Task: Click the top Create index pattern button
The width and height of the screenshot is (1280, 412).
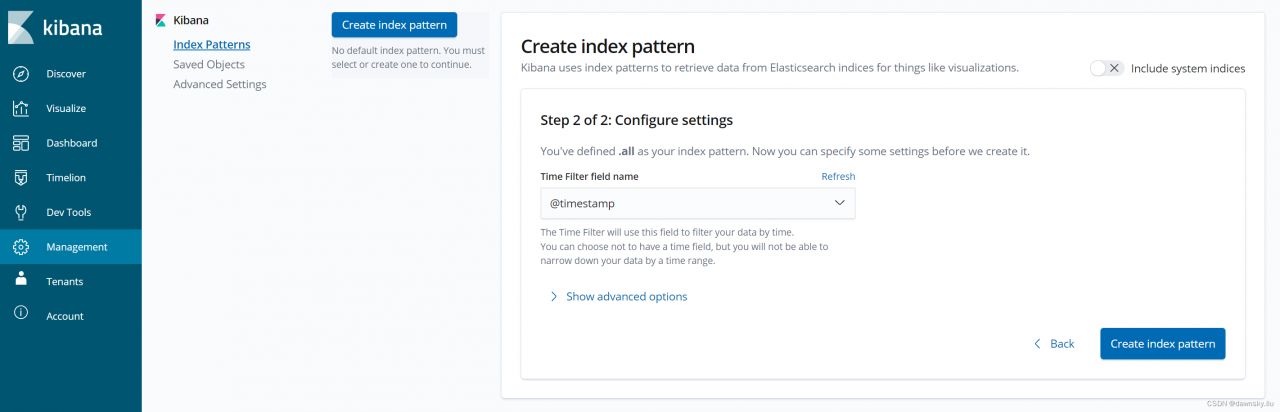Action: click(x=394, y=25)
